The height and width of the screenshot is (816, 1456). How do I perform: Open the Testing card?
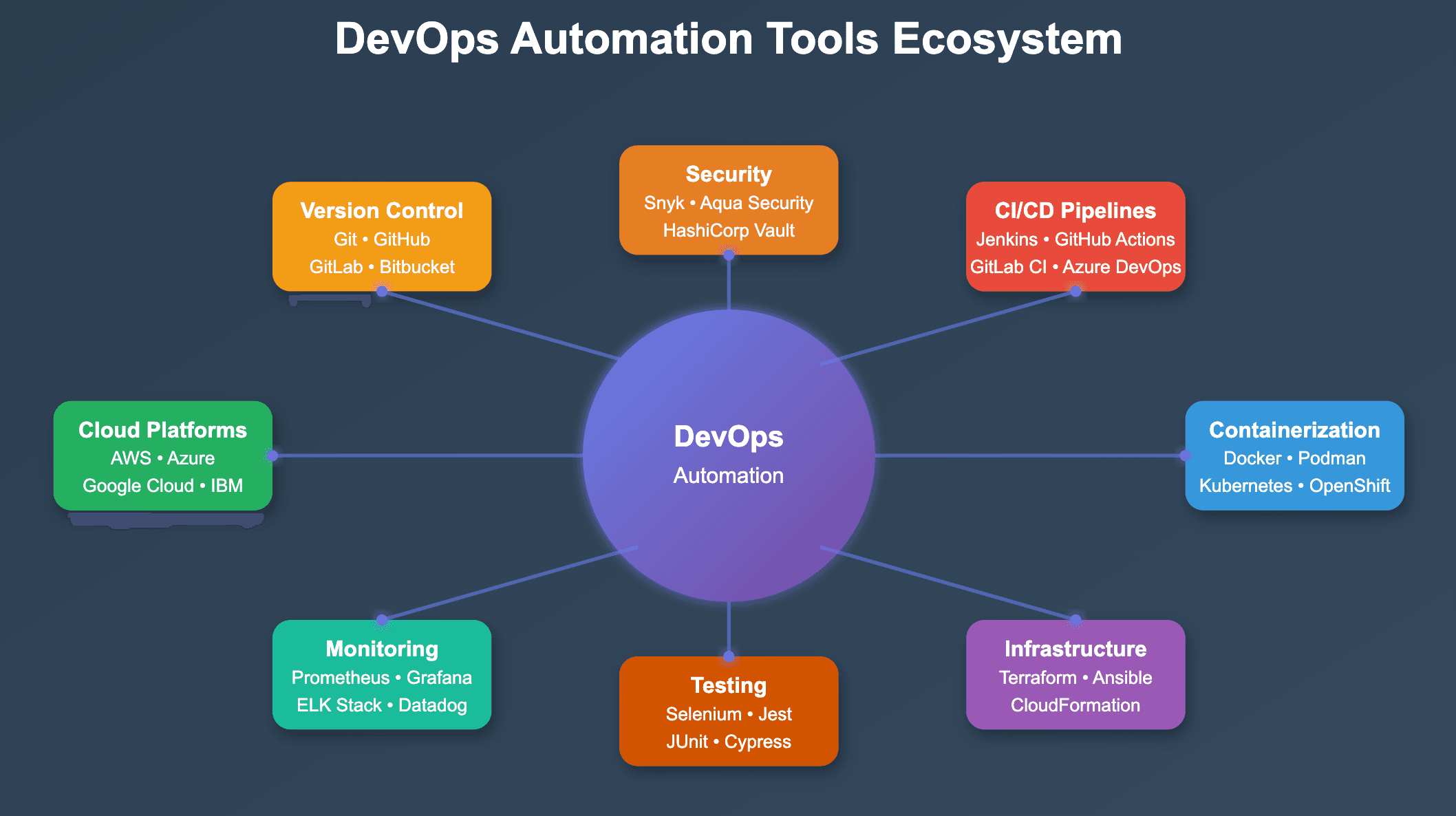point(729,711)
